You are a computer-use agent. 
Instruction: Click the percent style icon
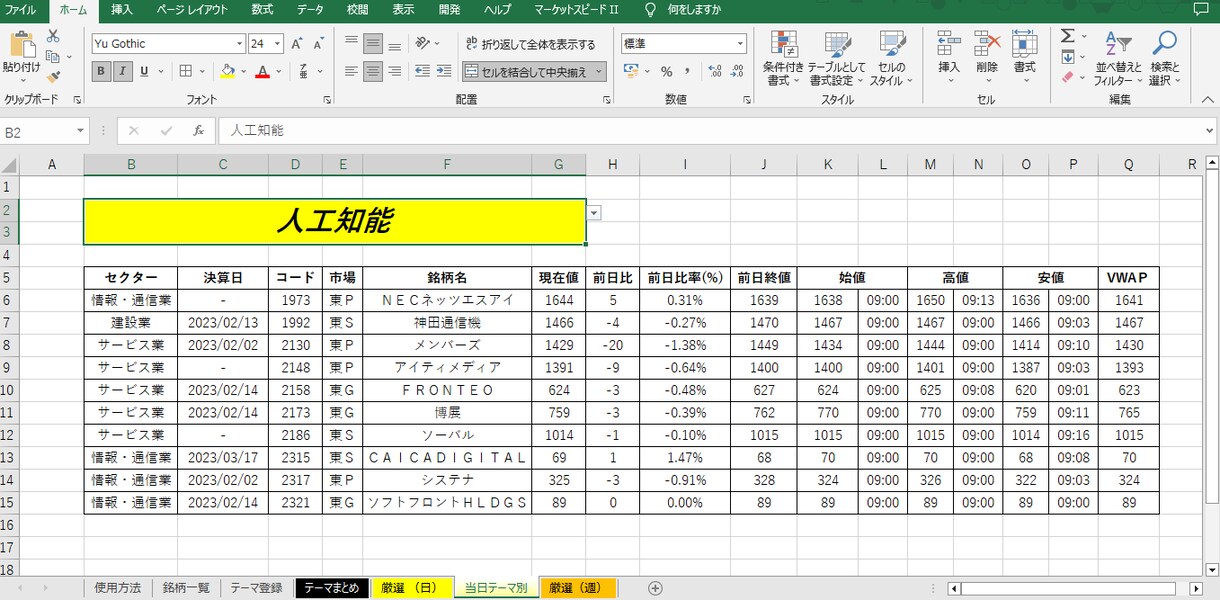tap(666, 71)
